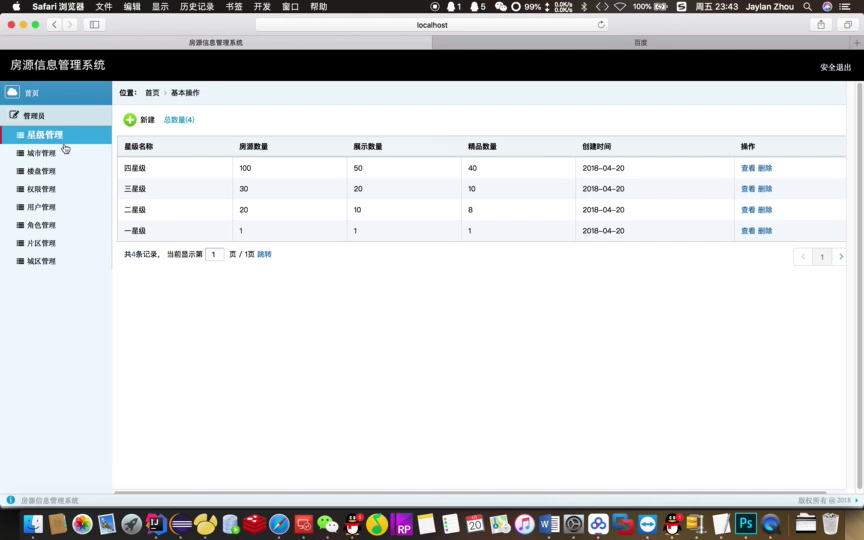
Task: Open the Notification Center icon
Action: pyautogui.click(x=845, y=7)
